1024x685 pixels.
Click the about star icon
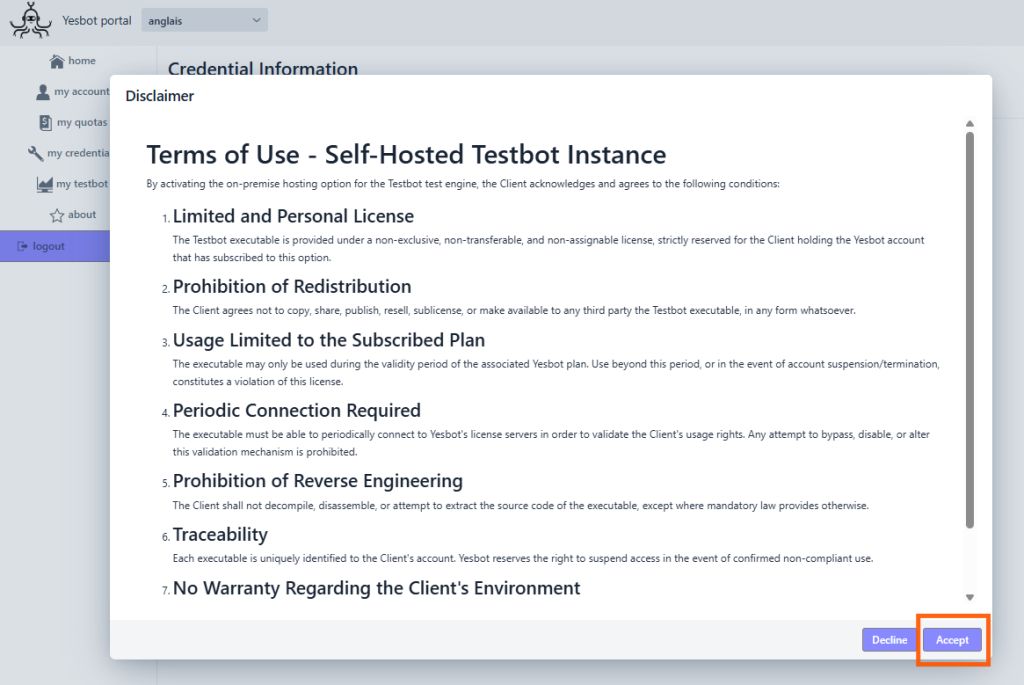(57, 215)
